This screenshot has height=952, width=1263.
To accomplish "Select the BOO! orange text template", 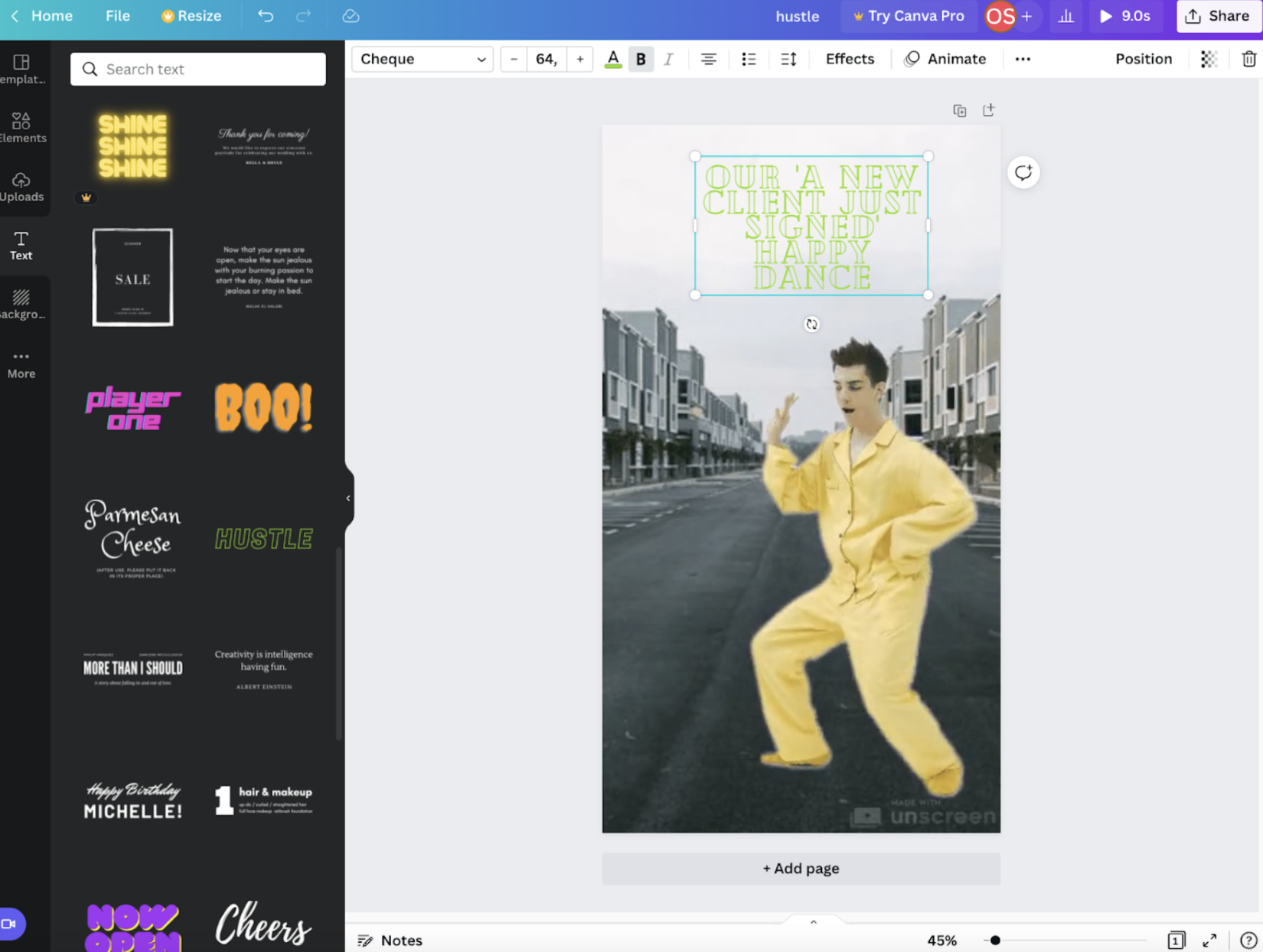I will point(264,408).
